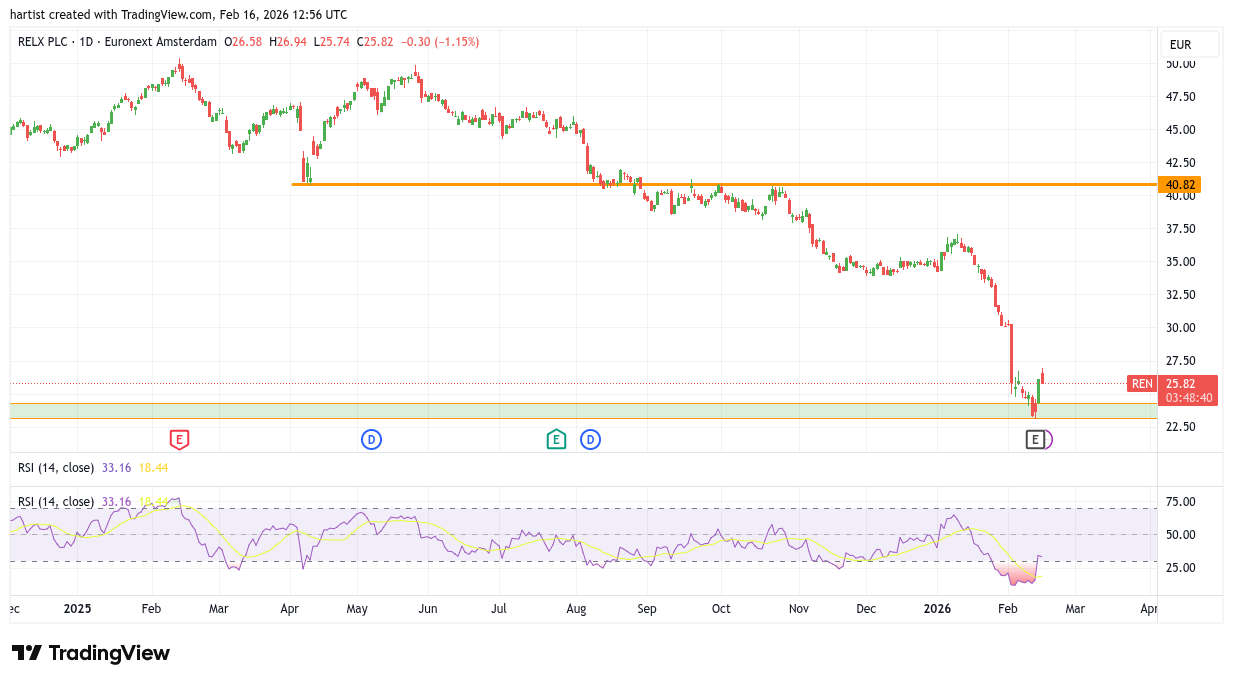Screen dimensions: 1233x683
Task: Click the TradingView logo at the bottom
Action: point(91,653)
